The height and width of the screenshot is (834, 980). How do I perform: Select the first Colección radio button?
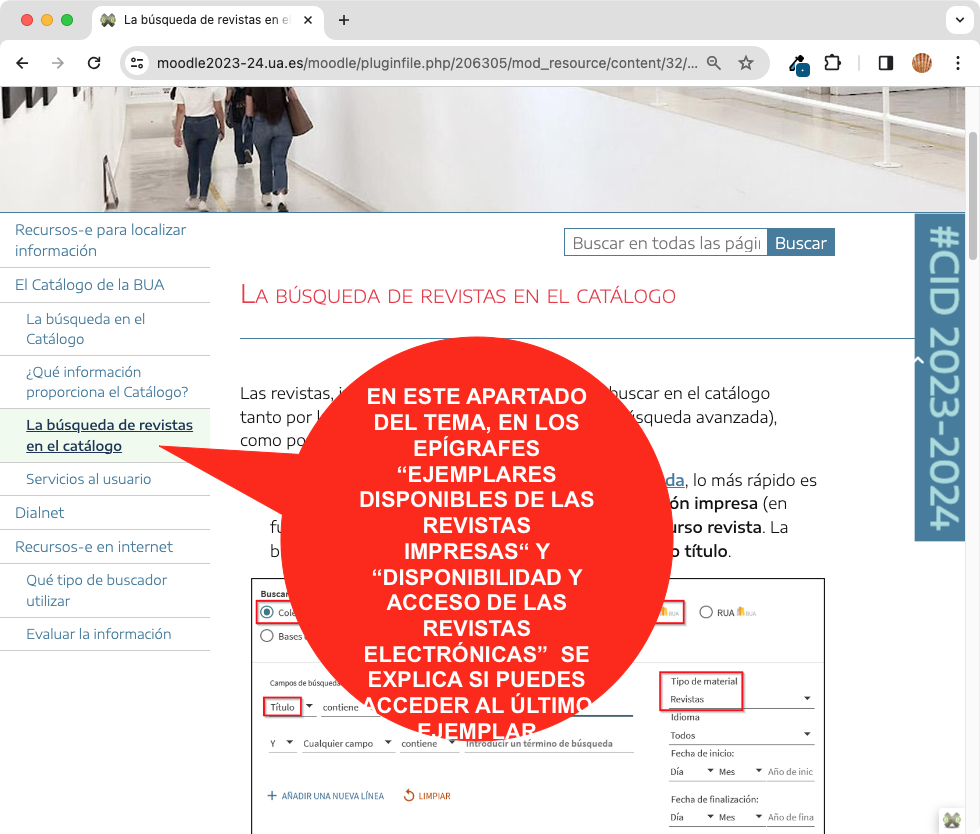point(266,612)
